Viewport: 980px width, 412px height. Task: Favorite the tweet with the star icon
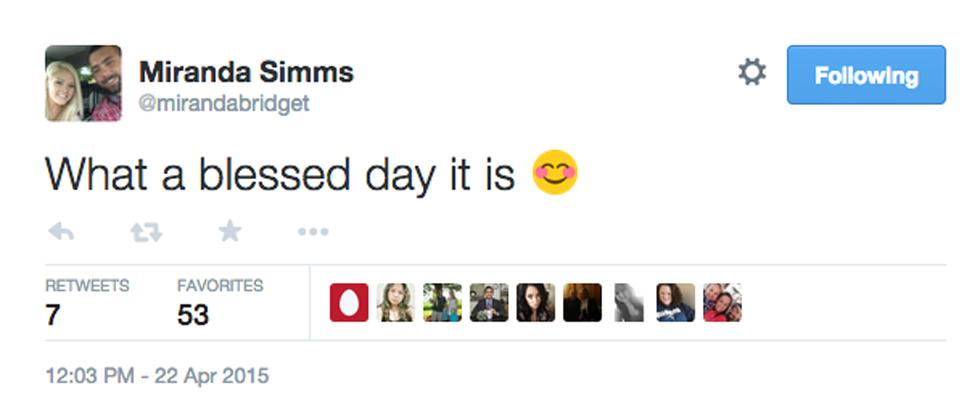coord(230,232)
